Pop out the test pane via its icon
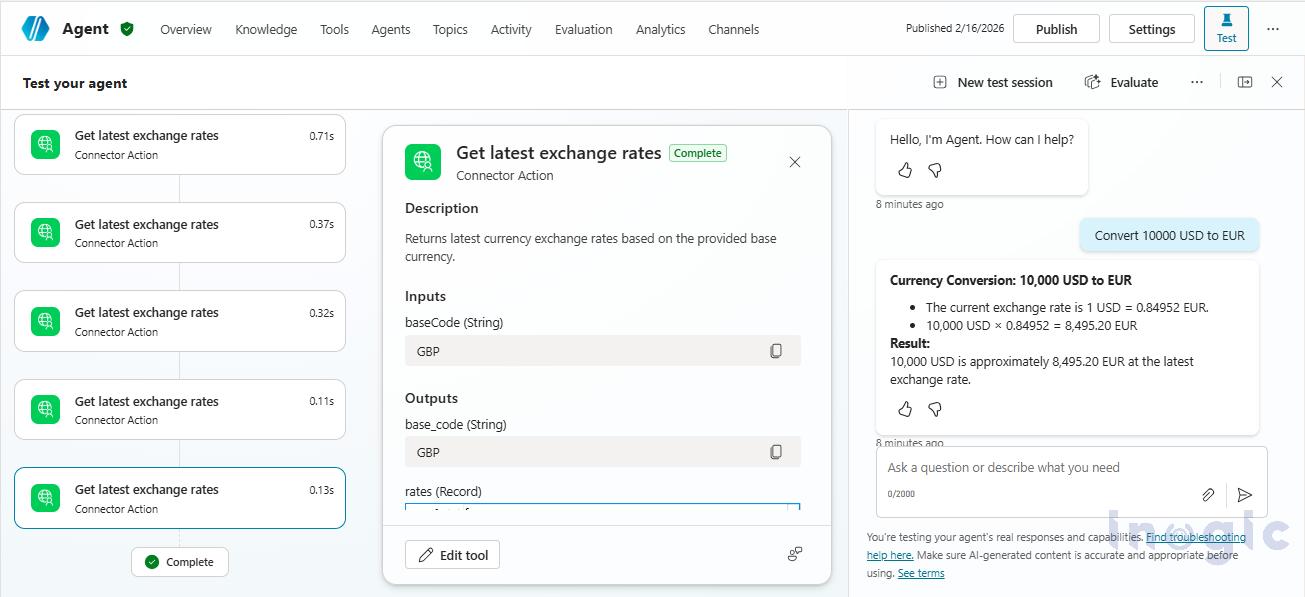The image size is (1305, 597). tap(1244, 81)
